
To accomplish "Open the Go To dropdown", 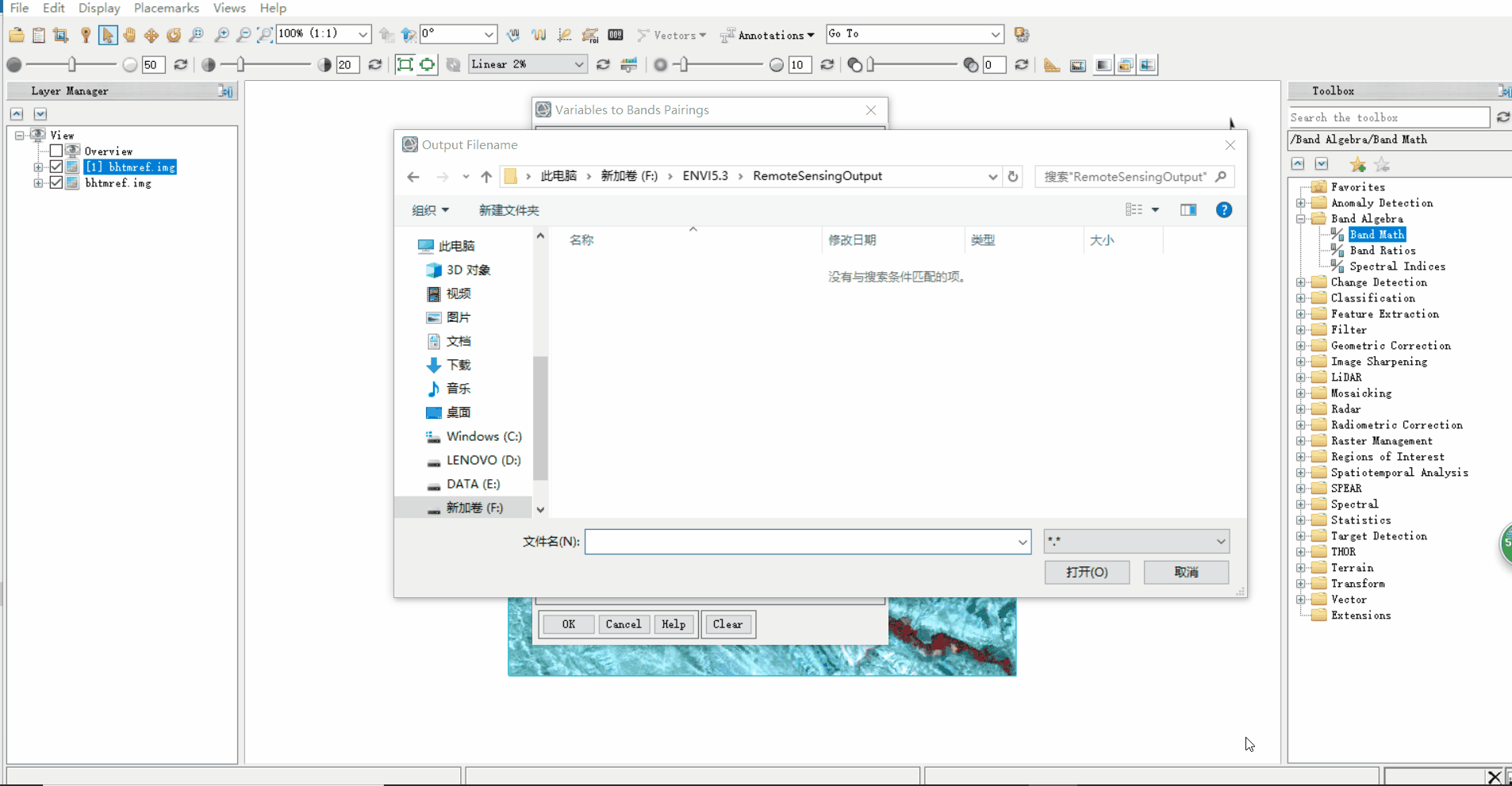I will [x=996, y=34].
